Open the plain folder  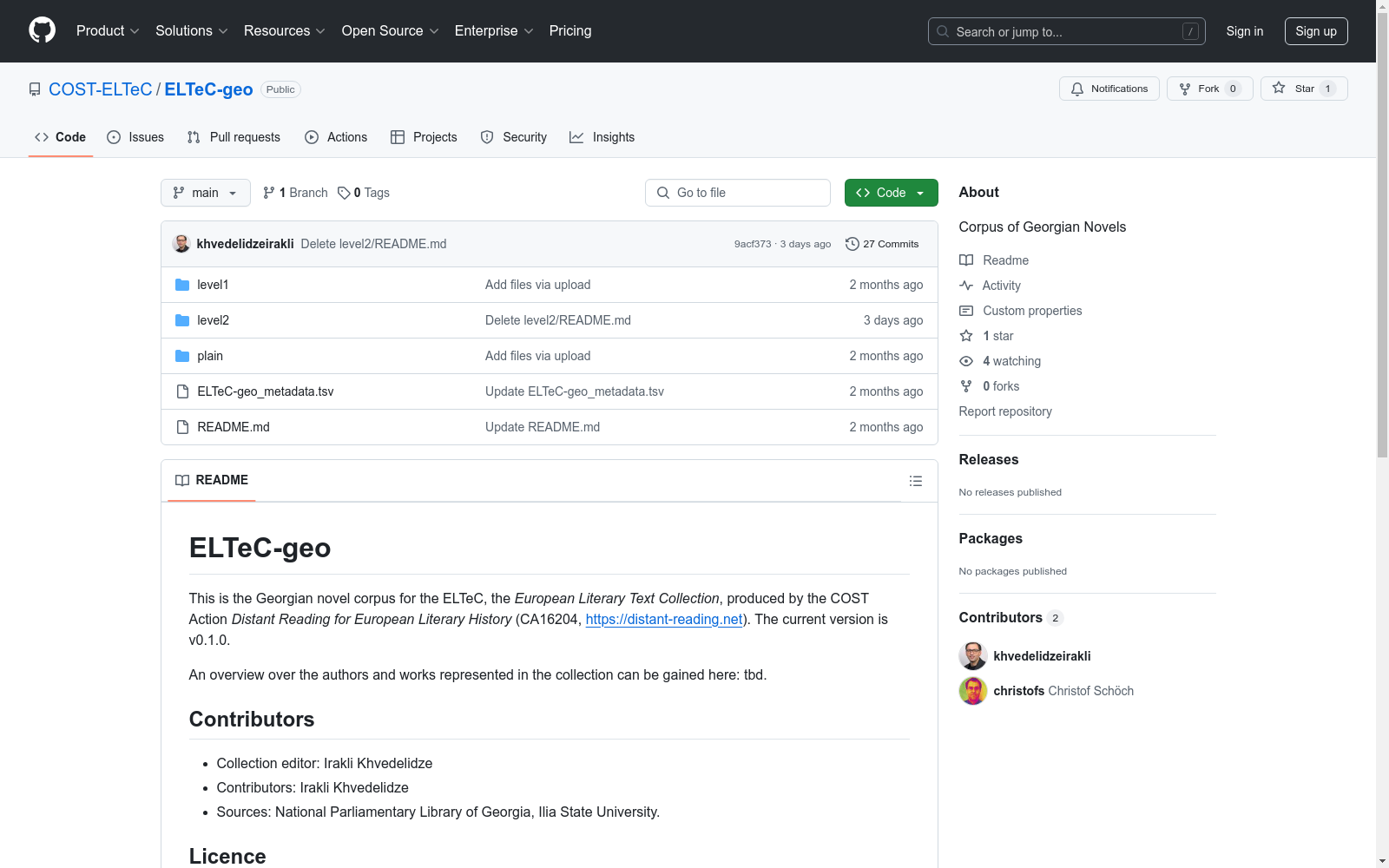[210, 356]
